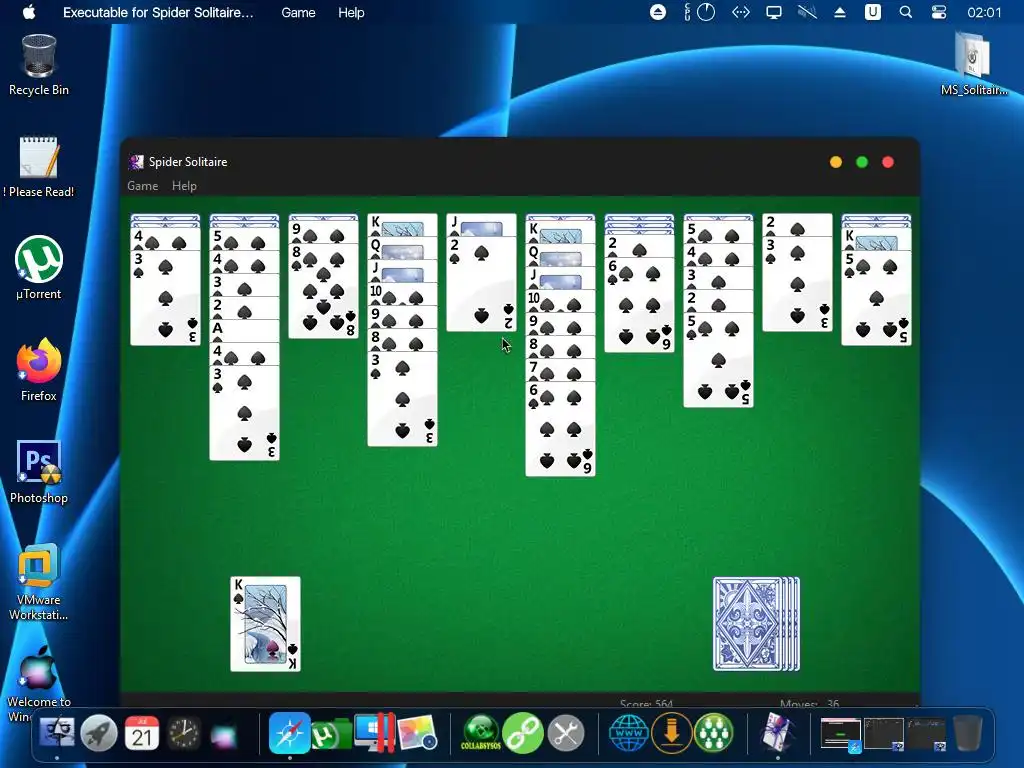Select the 2 of spades under the Jack
Image resolution: width=1024 pixels, height=768 pixels.
[x=481, y=283]
